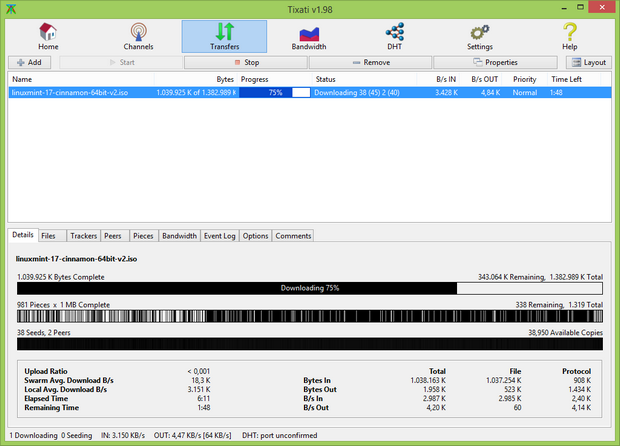
Task: Click 'IN: 3.150 KB/s' in status bar
Action: 123,435
